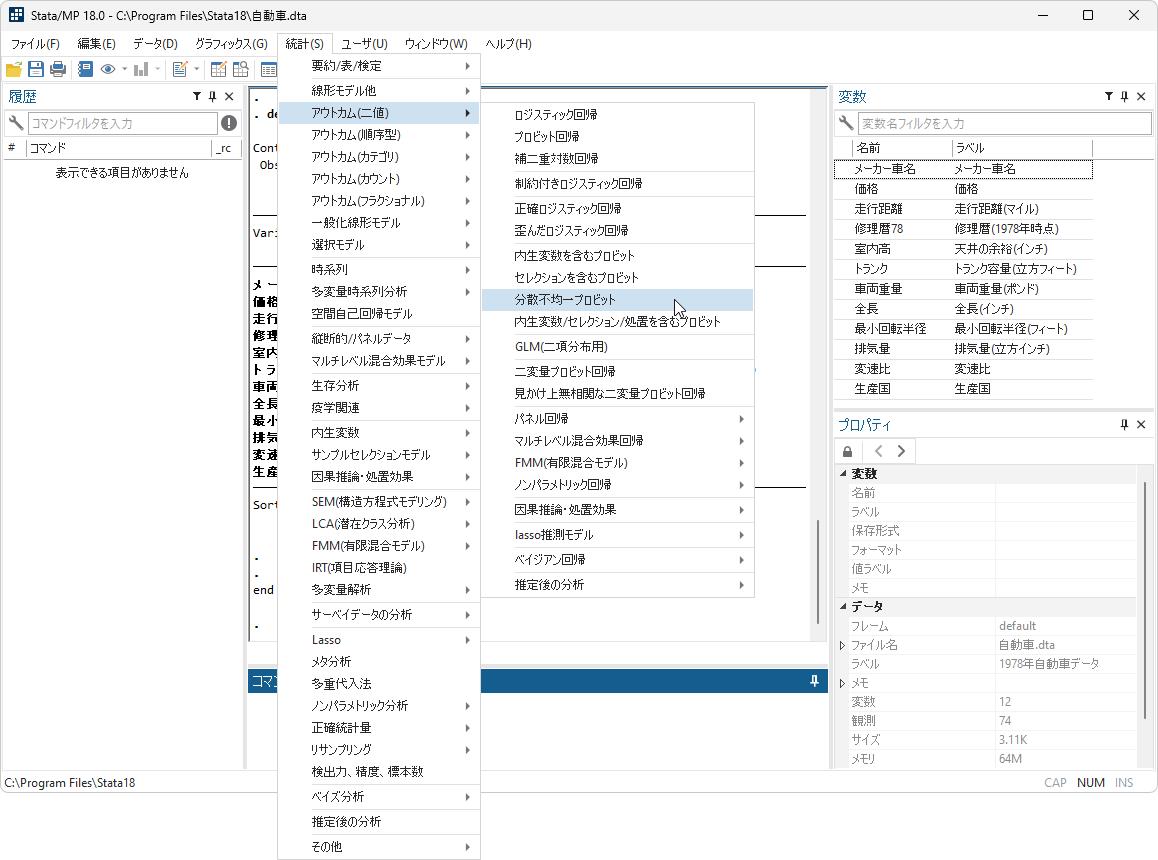This screenshot has width=1158, height=860.
Task: Choose 分散不均一プロビット menu item
Action: pos(617,299)
